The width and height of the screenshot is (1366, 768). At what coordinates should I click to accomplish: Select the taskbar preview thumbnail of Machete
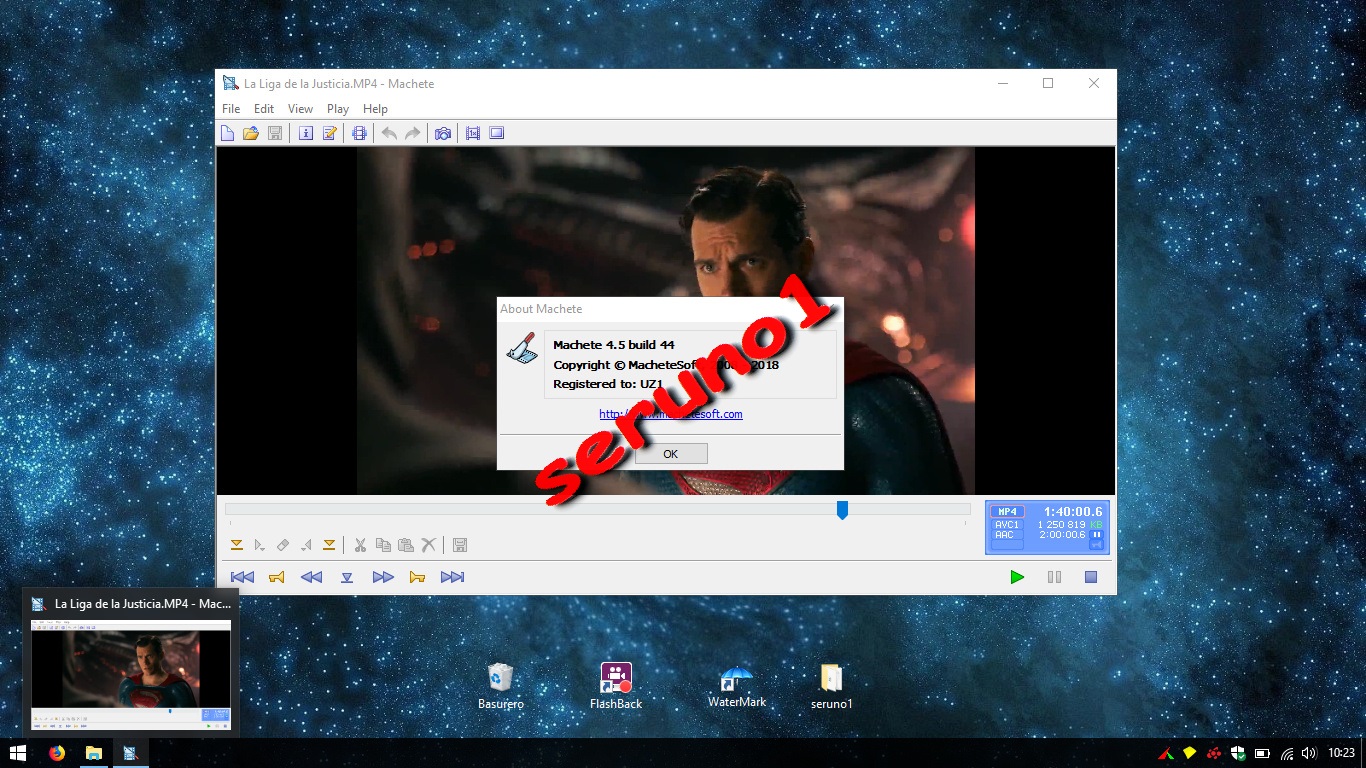coord(130,668)
